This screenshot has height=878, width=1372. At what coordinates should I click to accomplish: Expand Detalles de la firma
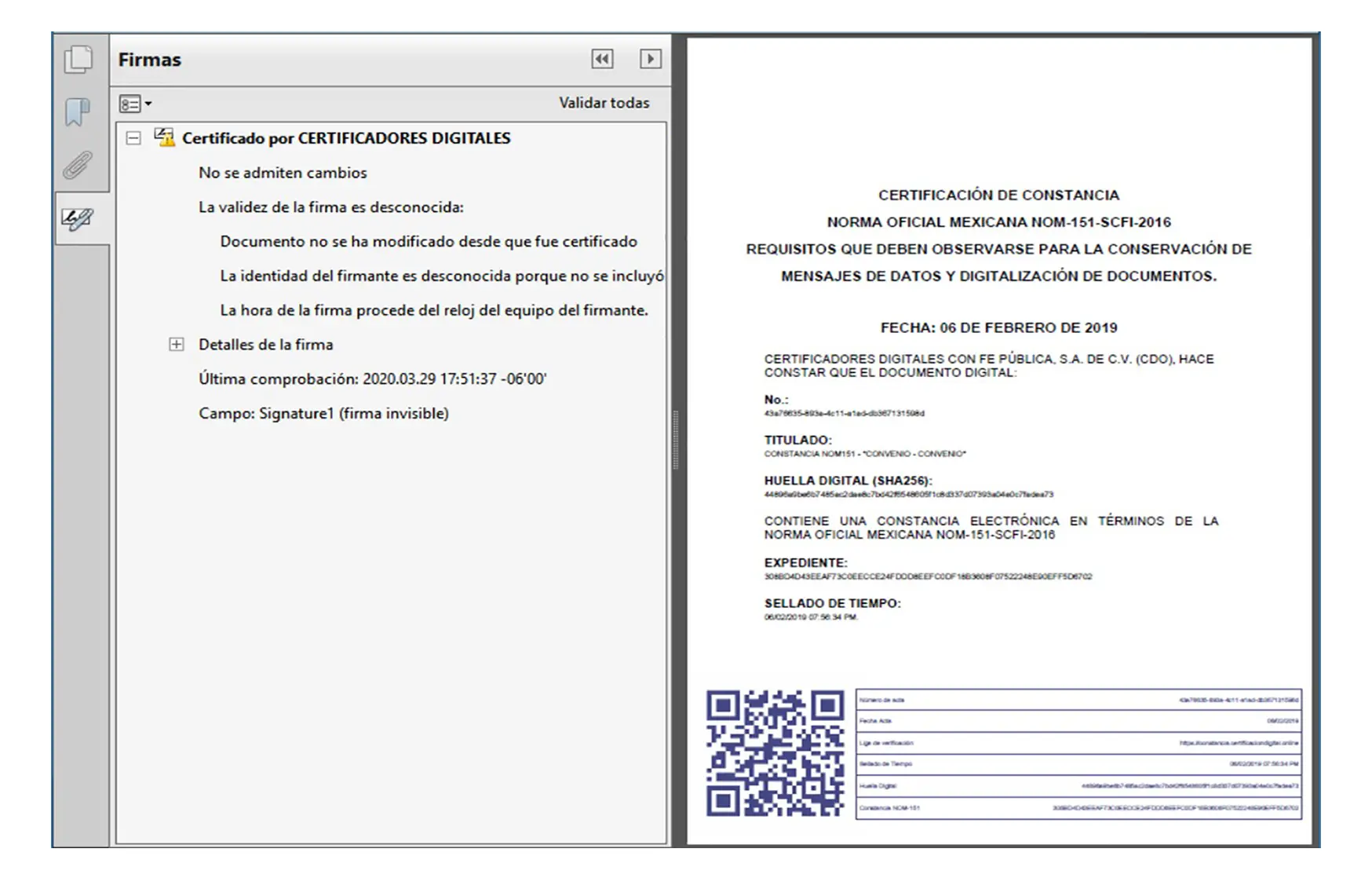click(178, 344)
